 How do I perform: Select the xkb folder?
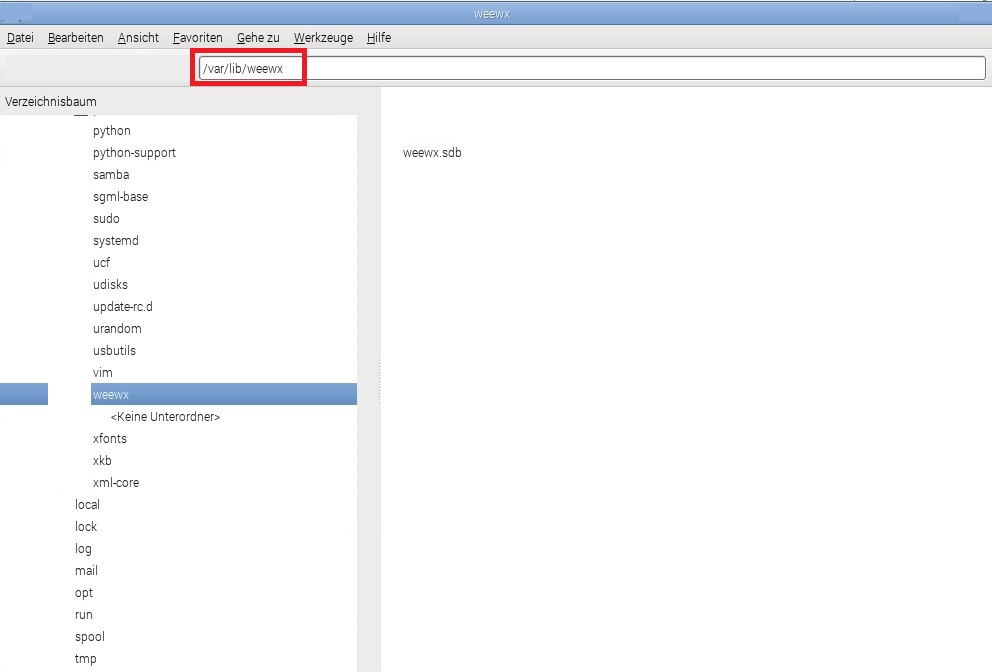pos(102,461)
